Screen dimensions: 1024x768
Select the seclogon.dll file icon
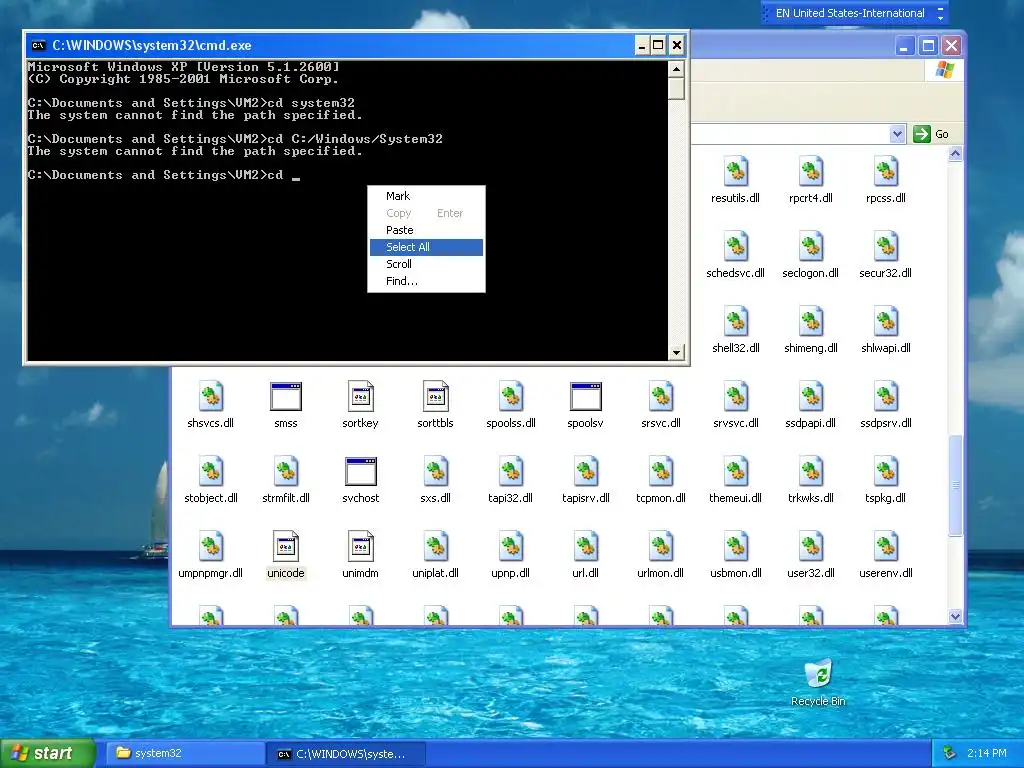point(811,247)
